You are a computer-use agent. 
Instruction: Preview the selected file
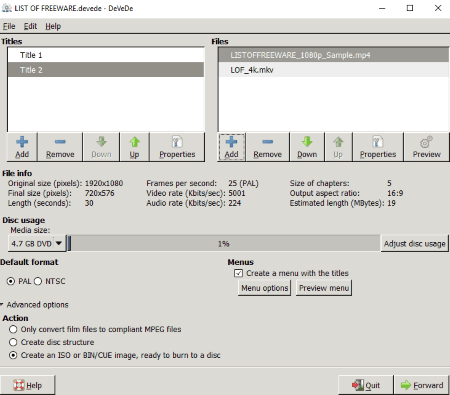tap(427, 147)
